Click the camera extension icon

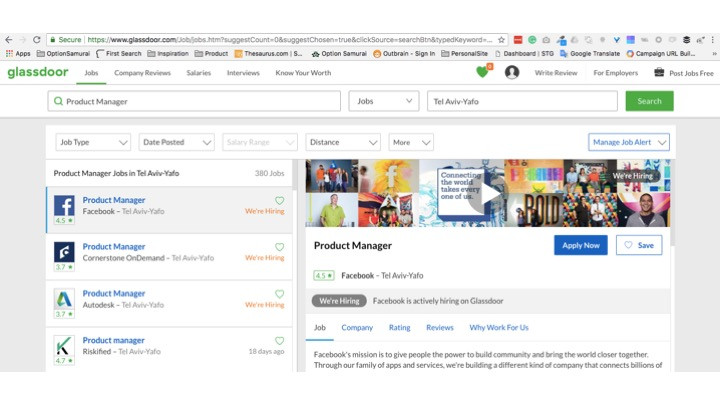[x=546, y=40]
